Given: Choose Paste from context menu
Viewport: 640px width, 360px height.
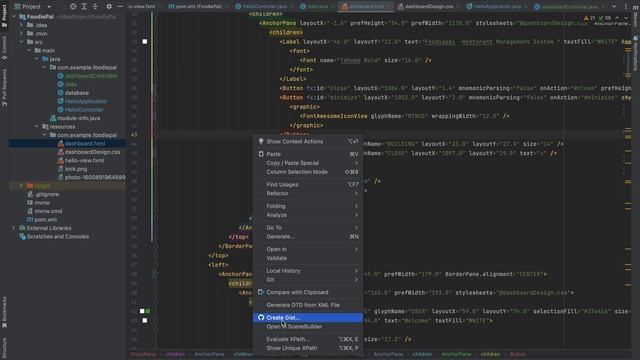Looking at the screenshot, I should 308,154.
